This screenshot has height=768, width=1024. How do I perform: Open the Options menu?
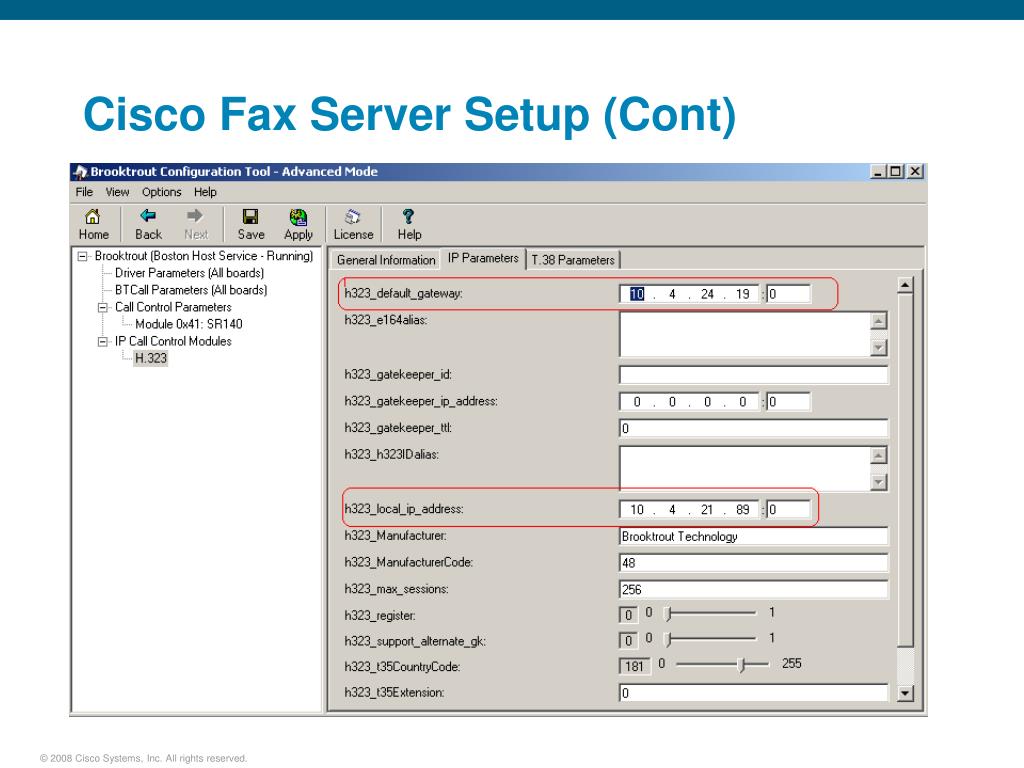click(x=161, y=192)
